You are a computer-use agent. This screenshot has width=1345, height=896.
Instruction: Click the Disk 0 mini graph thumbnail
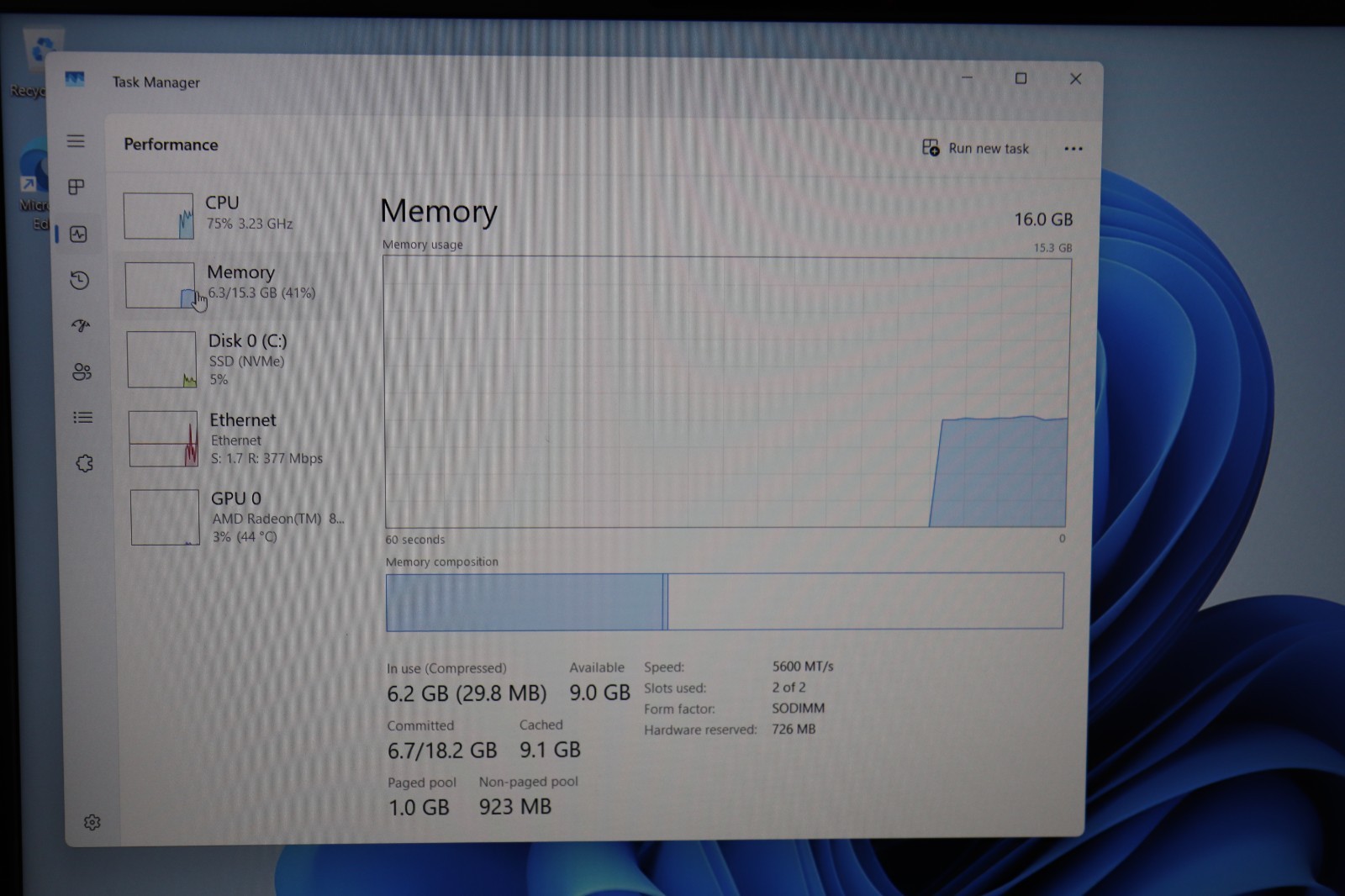[x=161, y=360]
